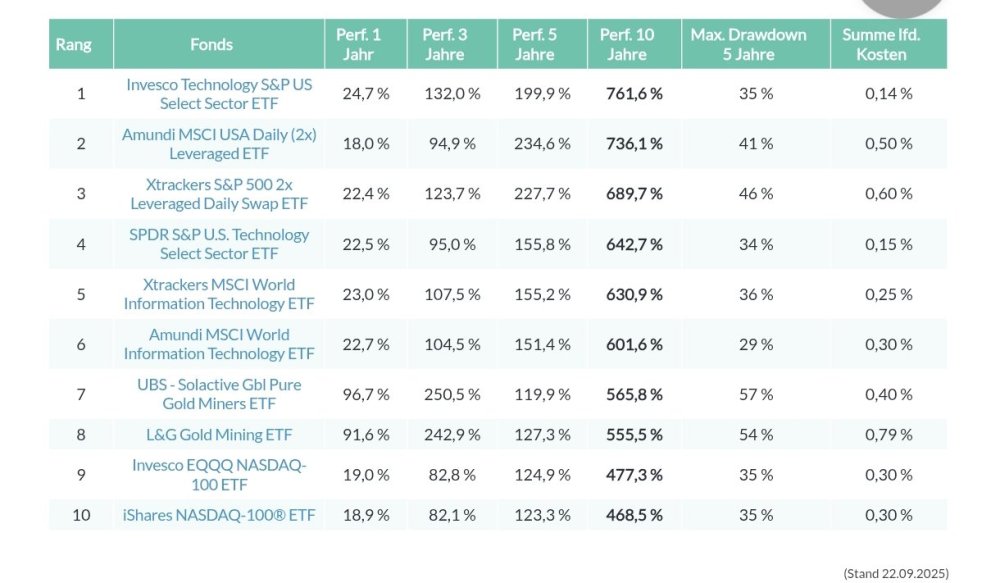Sort by Perf. 3 Jahre column header
This screenshot has width=1000, height=583.
point(444,44)
